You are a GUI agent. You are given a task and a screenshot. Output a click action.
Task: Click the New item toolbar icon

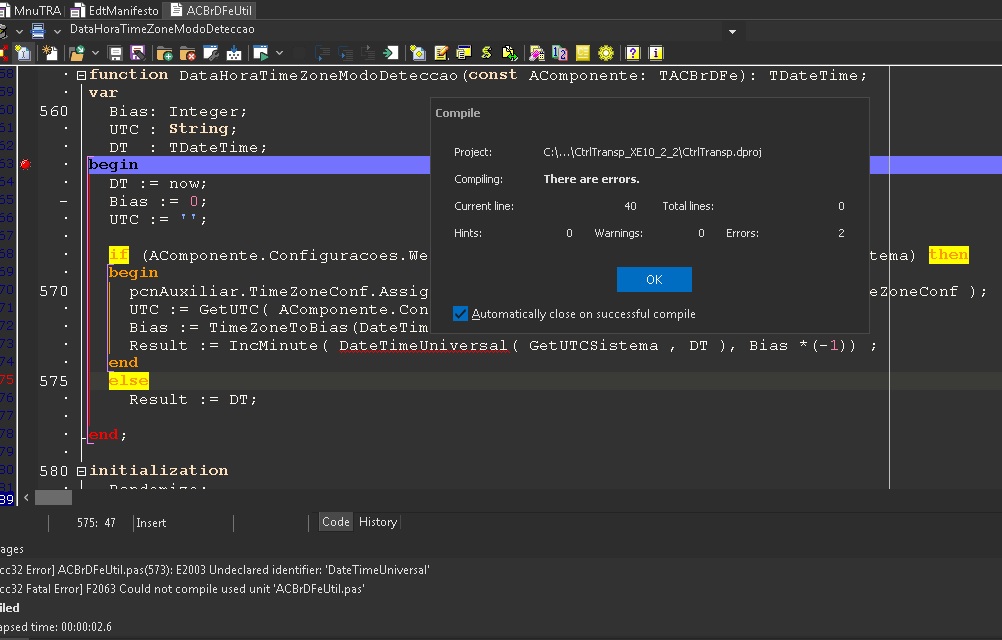click(50, 53)
